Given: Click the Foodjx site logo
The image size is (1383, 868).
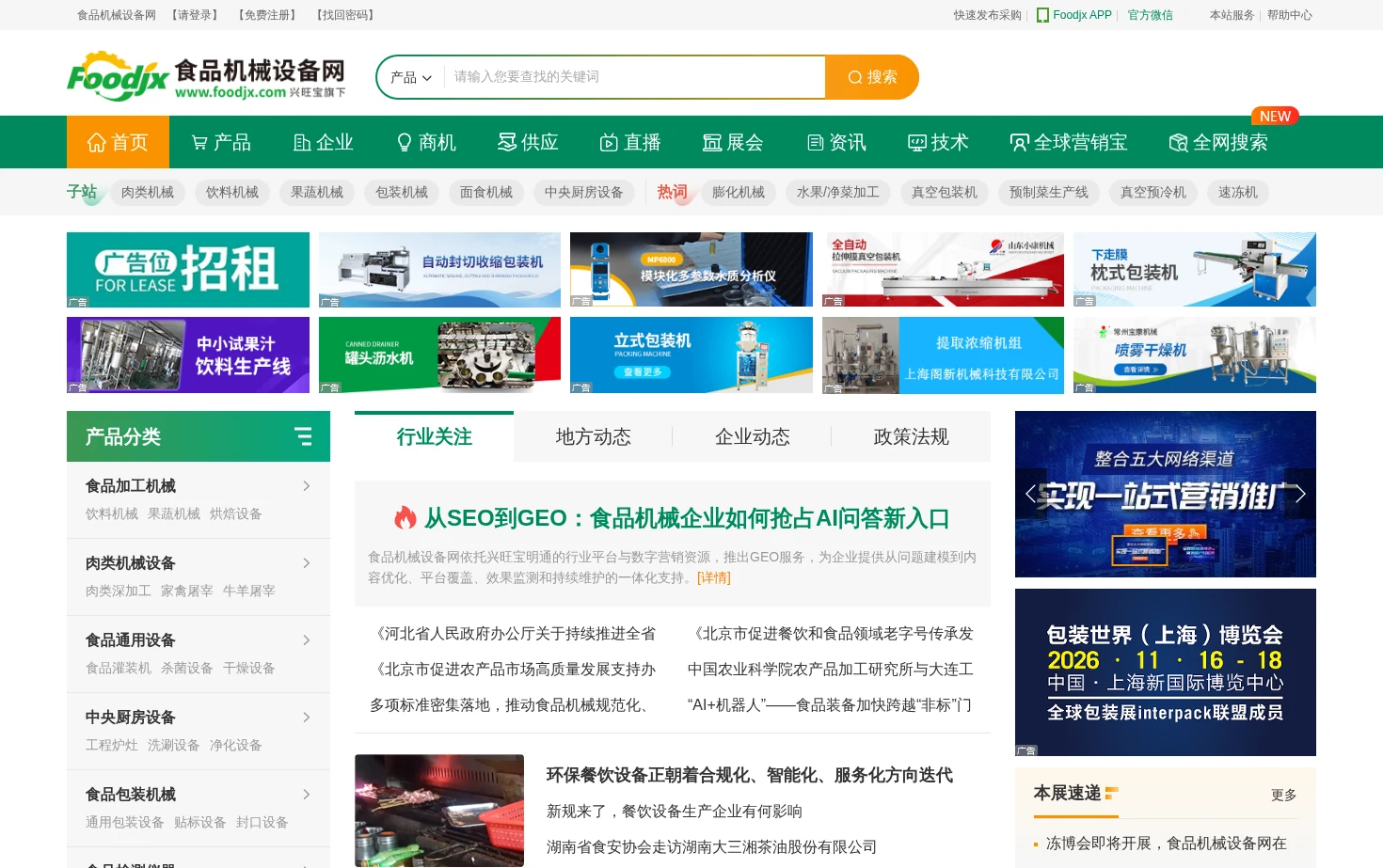Looking at the screenshot, I should (207, 77).
